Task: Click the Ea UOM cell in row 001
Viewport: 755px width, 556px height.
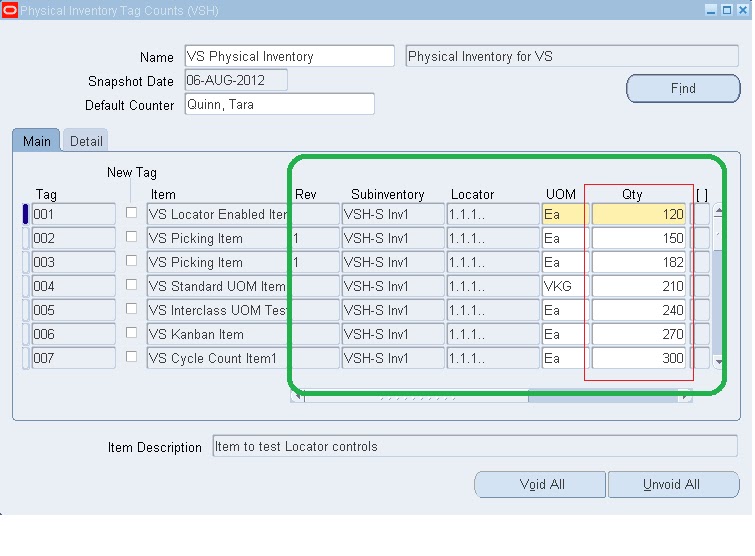Action: coord(565,214)
